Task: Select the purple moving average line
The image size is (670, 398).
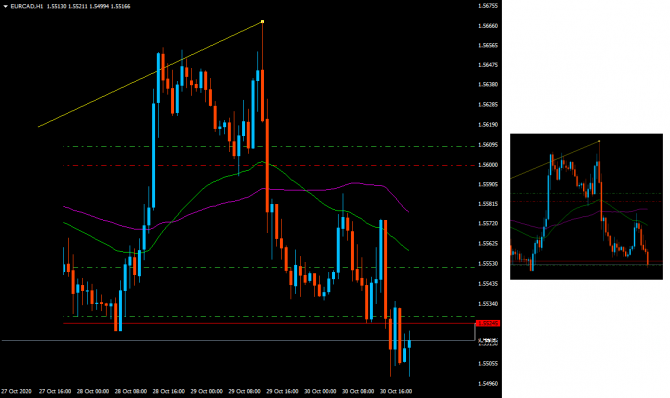Action: [299, 190]
